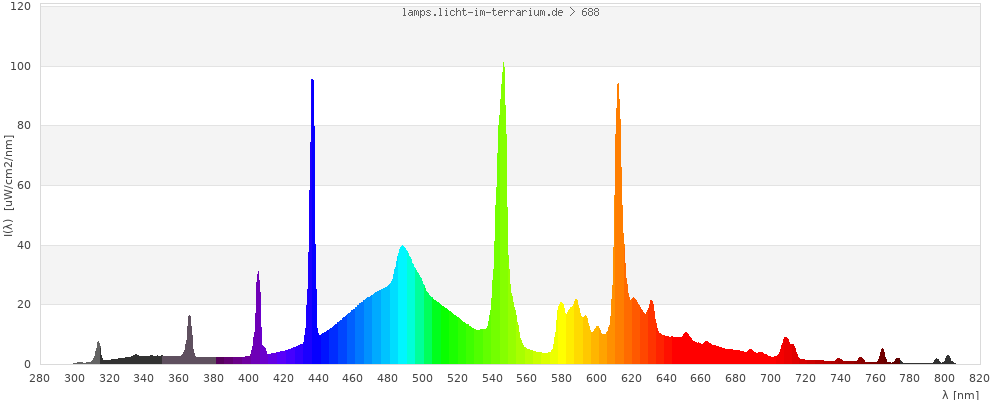Click the 120 tick at the y-axis top

(x=21, y=7)
